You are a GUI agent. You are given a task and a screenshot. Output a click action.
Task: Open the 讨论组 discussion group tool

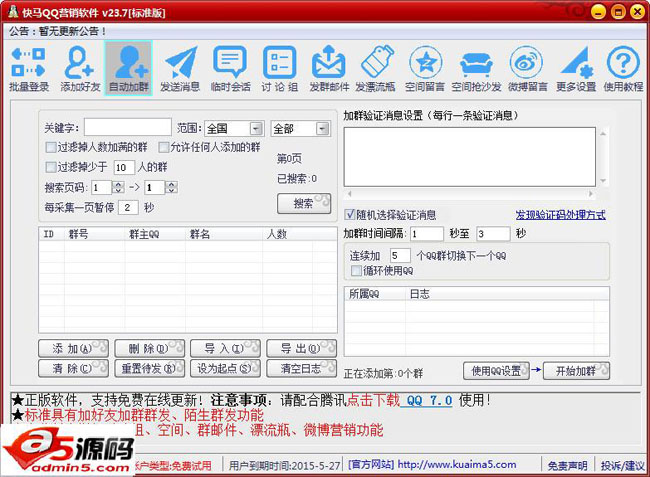(x=280, y=69)
